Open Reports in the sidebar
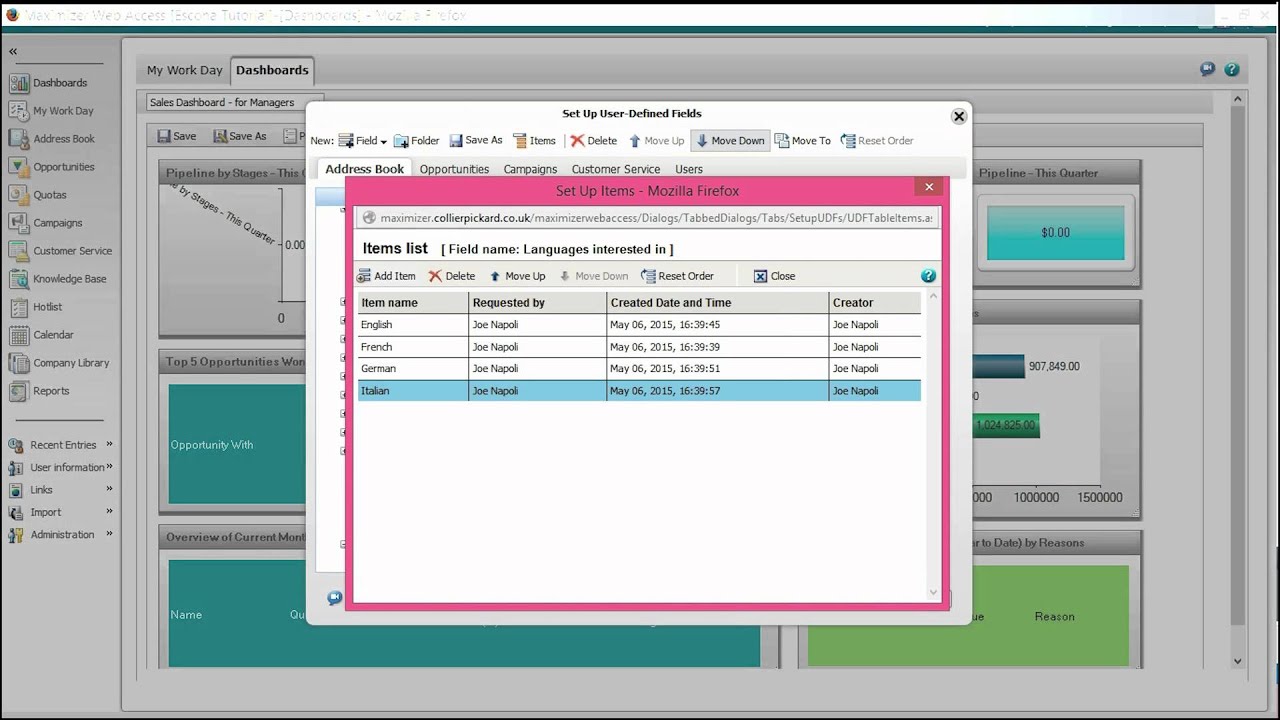Screen dimensions: 1280x720 click(40, 391)
